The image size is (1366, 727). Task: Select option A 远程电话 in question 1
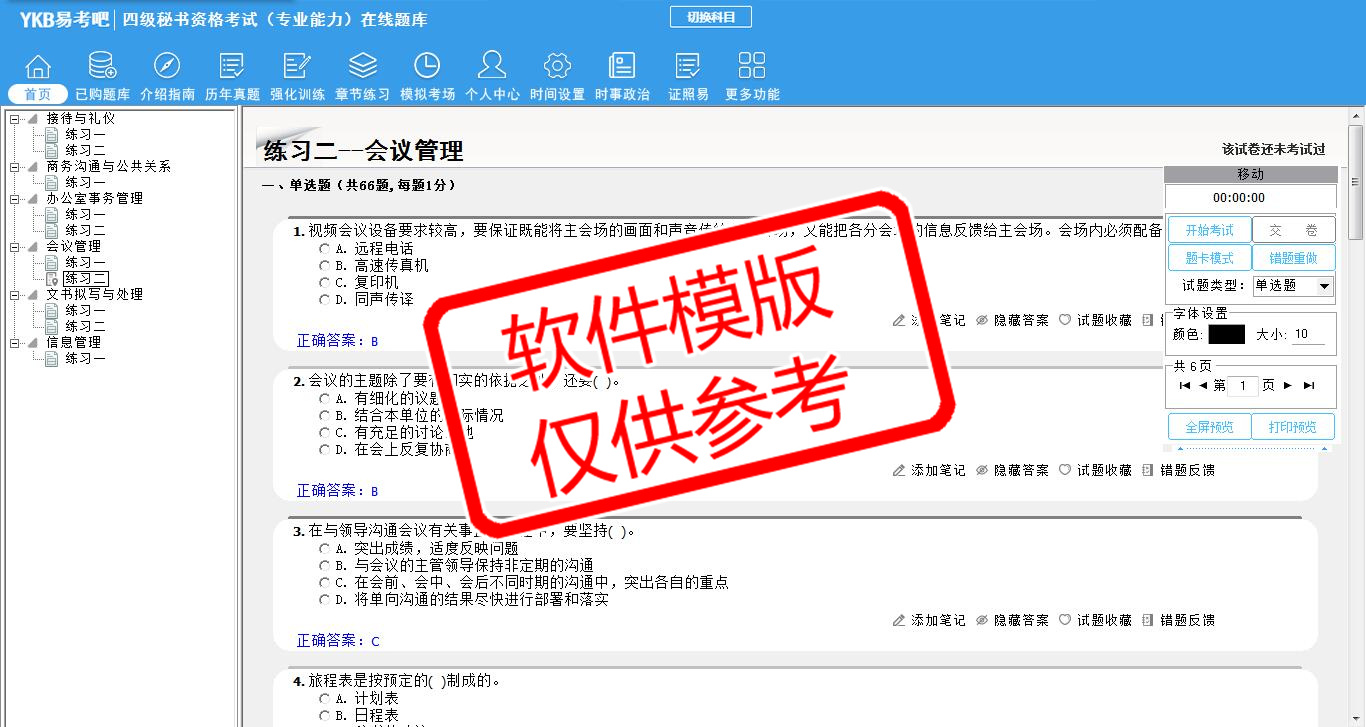pos(324,249)
